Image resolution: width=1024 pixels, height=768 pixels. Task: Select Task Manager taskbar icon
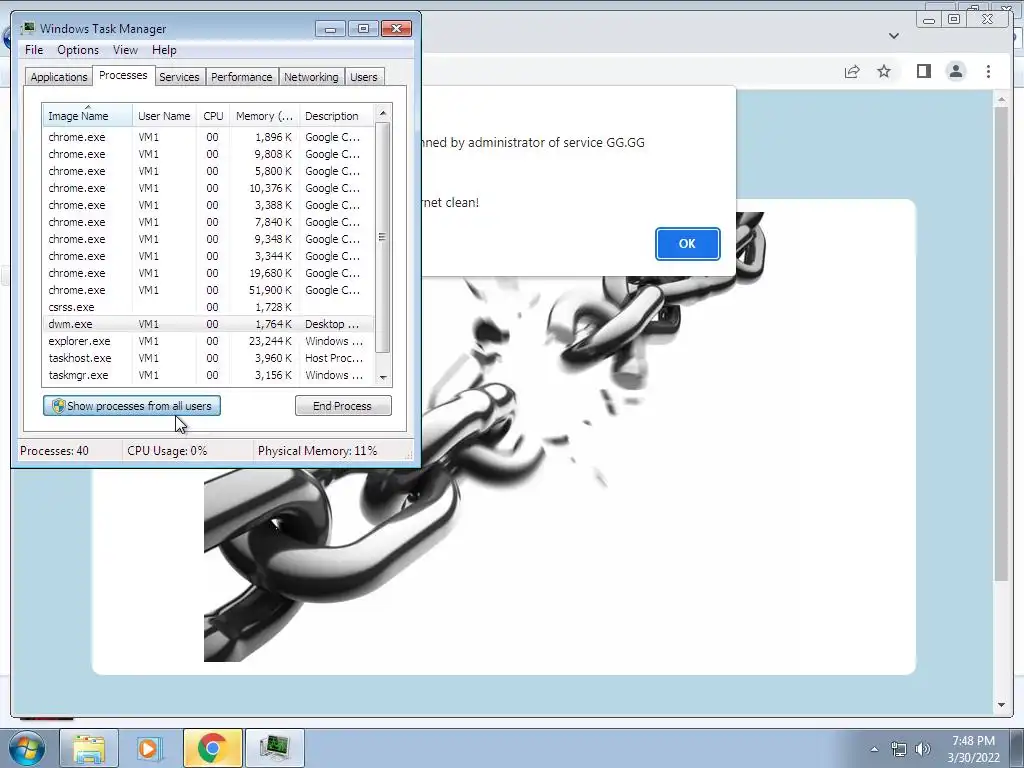click(274, 748)
